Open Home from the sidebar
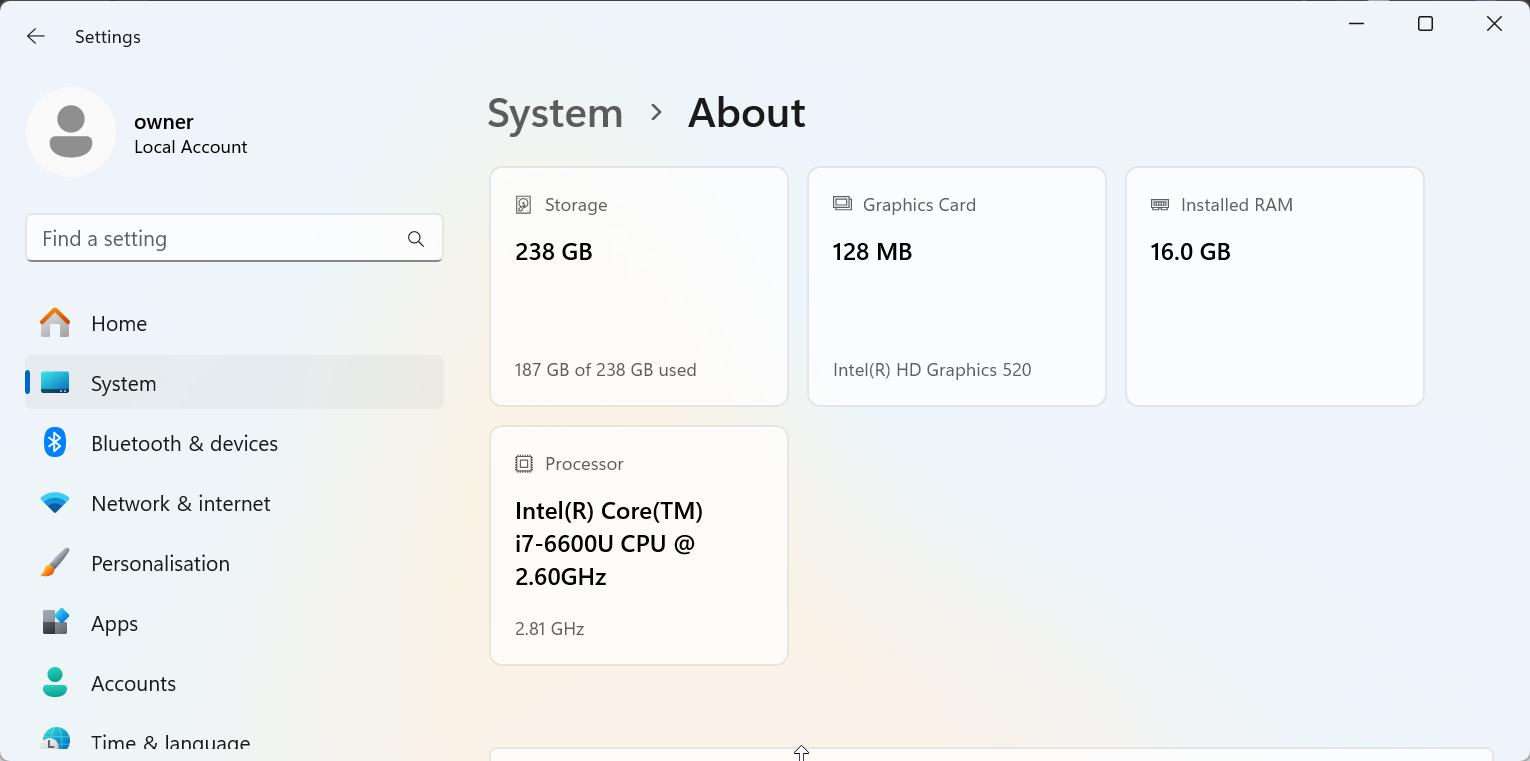Viewport: 1530px width, 761px height. point(119,324)
